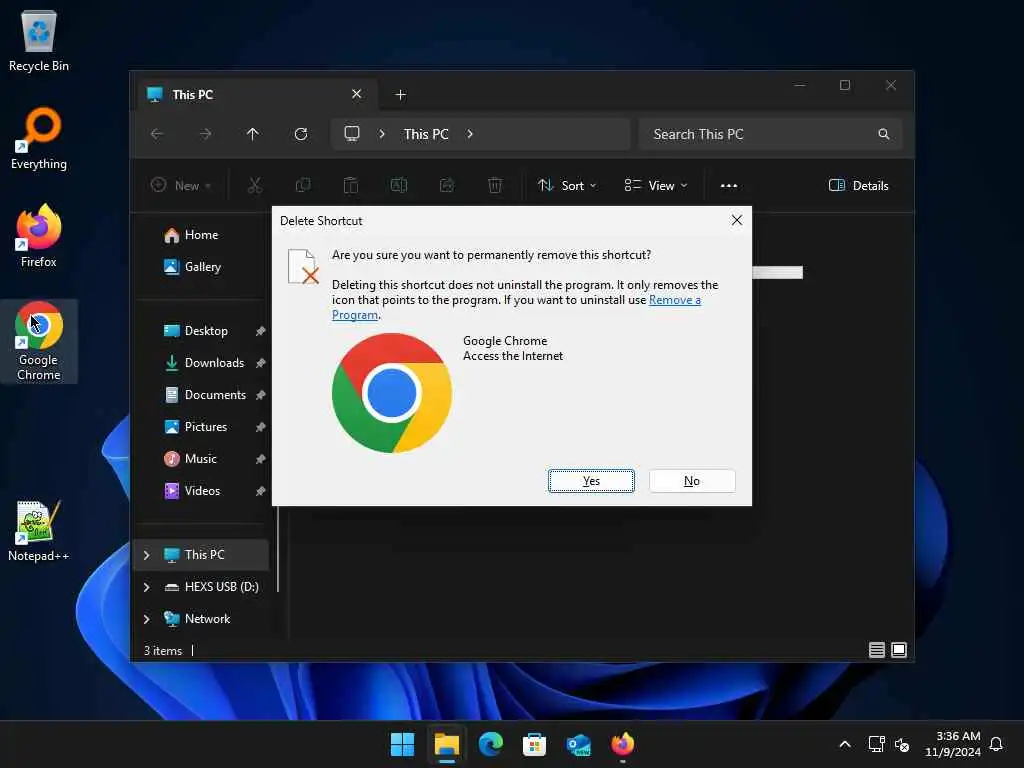The height and width of the screenshot is (768, 1024).
Task: Click the Paste toolbar icon
Action: 351,185
